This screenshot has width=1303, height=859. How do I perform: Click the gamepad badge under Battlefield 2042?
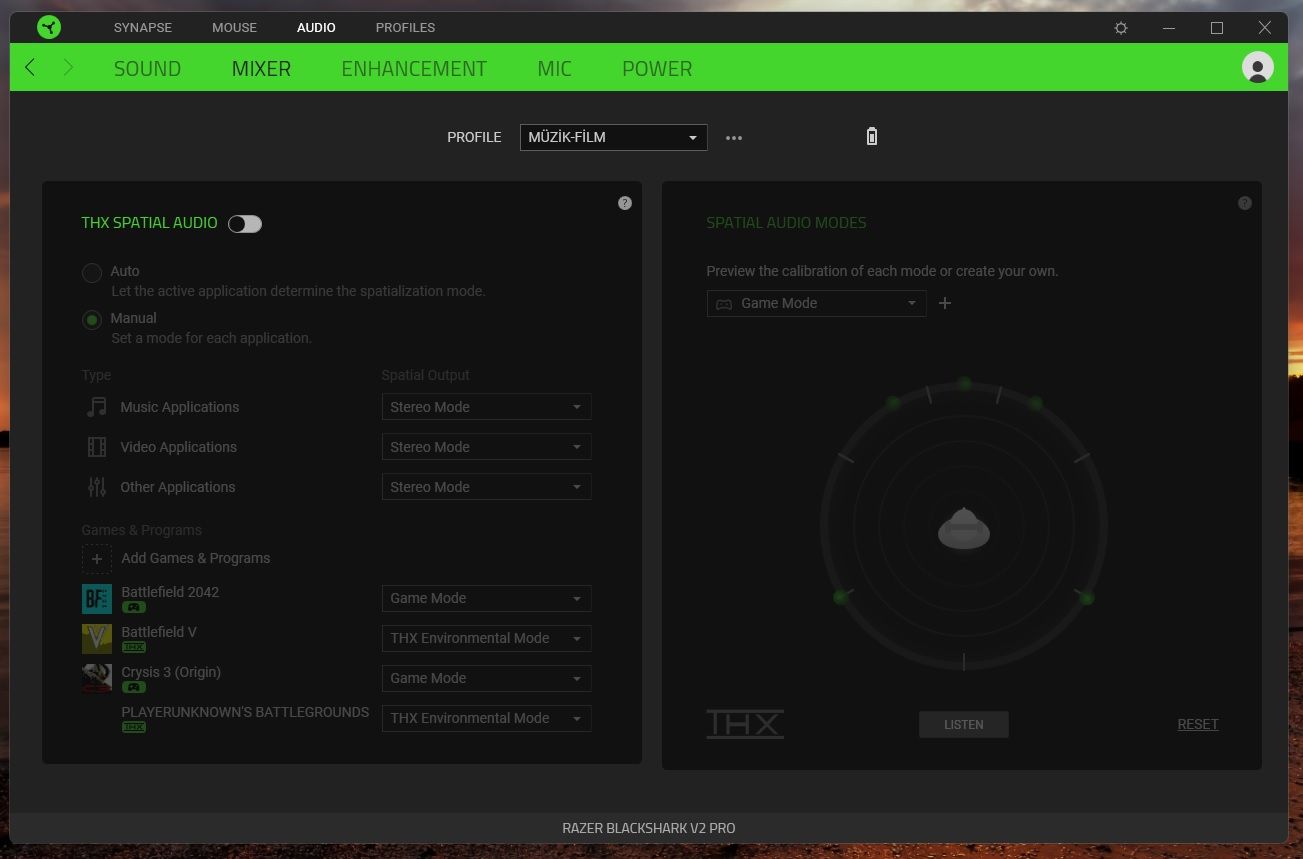click(x=134, y=607)
